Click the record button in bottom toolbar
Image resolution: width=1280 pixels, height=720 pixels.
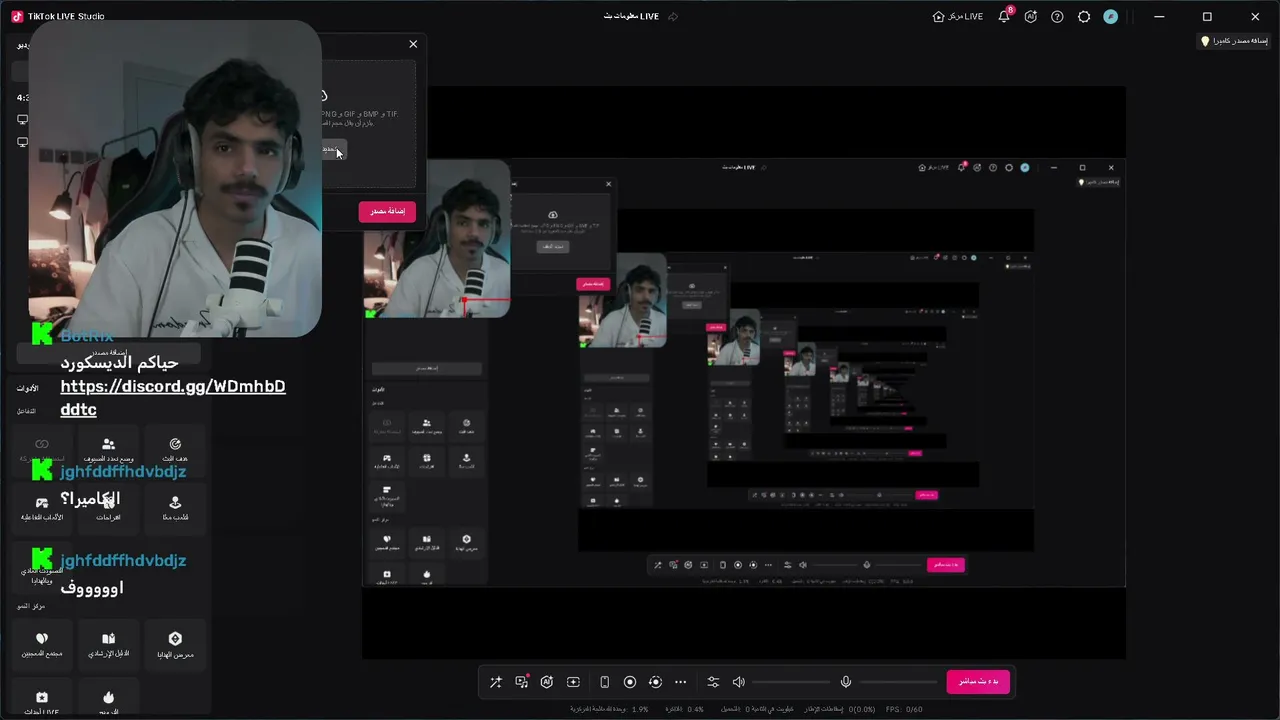click(630, 682)
